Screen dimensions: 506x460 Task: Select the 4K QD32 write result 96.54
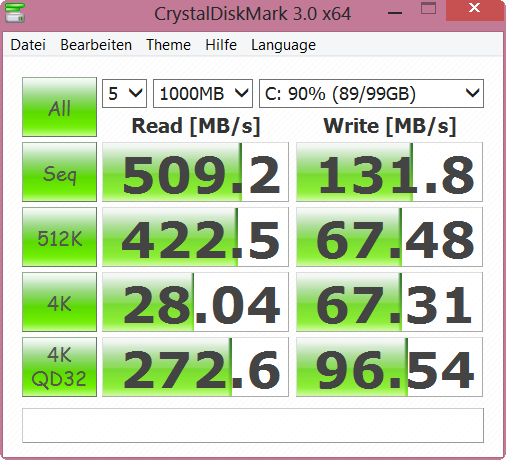click(x=389, y=367)
